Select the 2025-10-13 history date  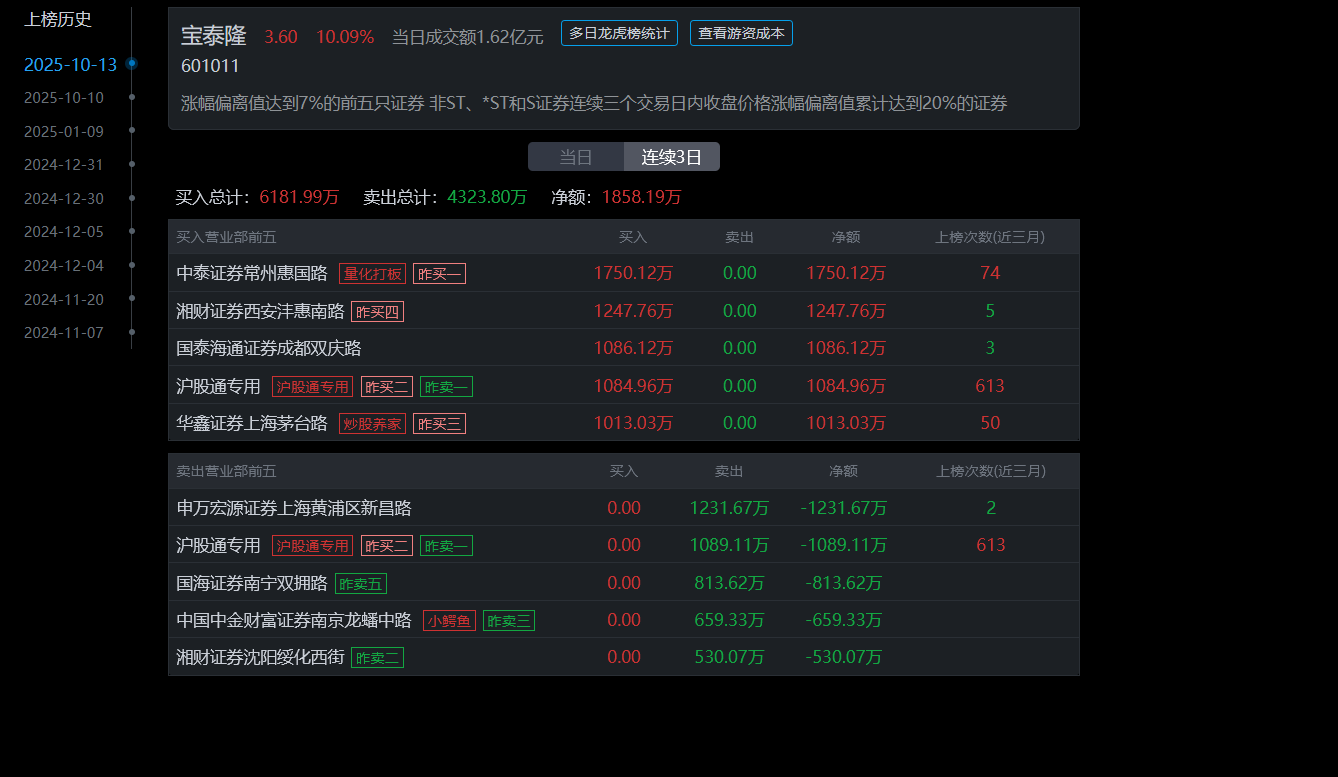[70, 65]
